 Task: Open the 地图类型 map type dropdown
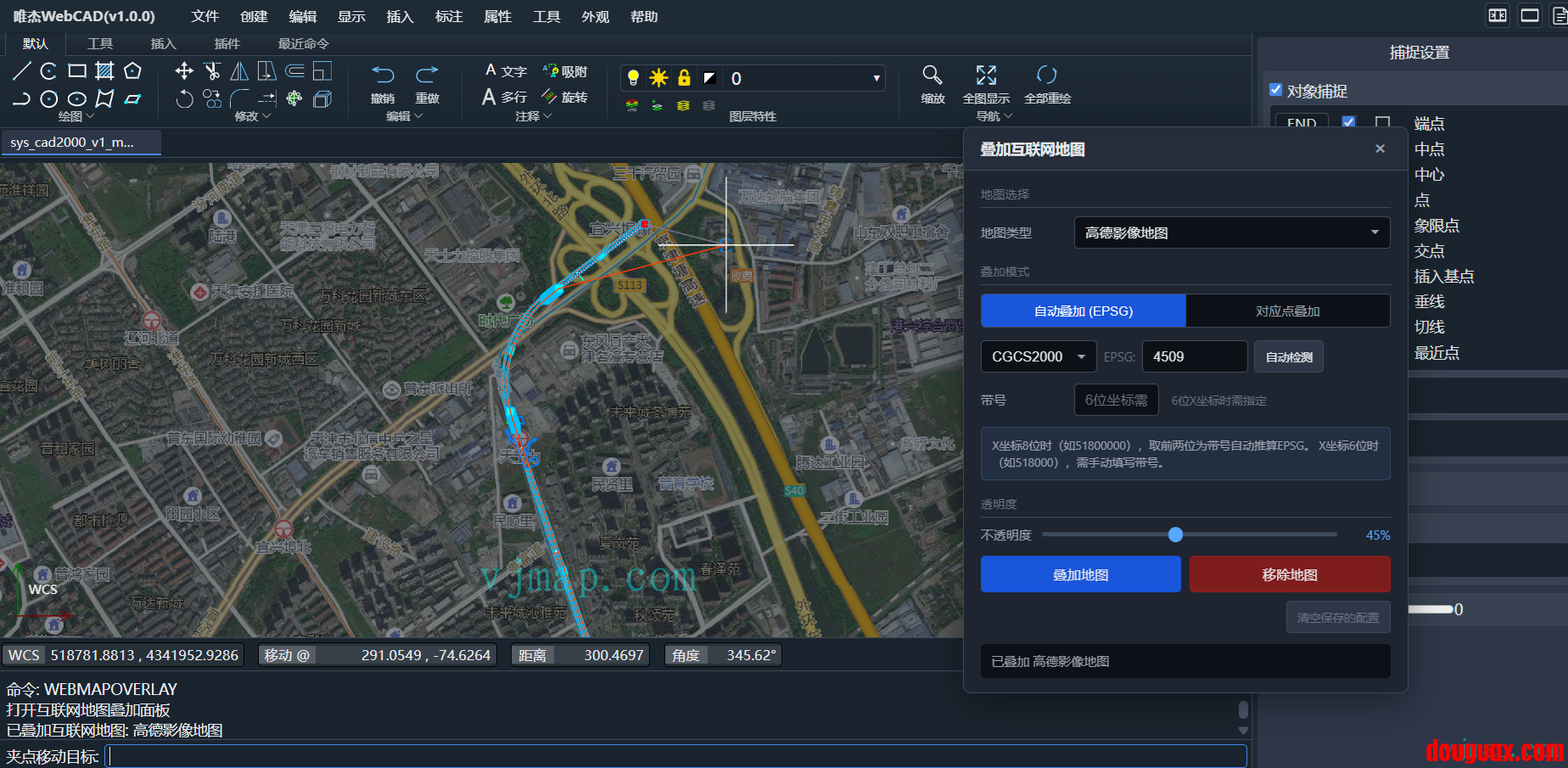pyautogui.click(x=1231, y=233)
